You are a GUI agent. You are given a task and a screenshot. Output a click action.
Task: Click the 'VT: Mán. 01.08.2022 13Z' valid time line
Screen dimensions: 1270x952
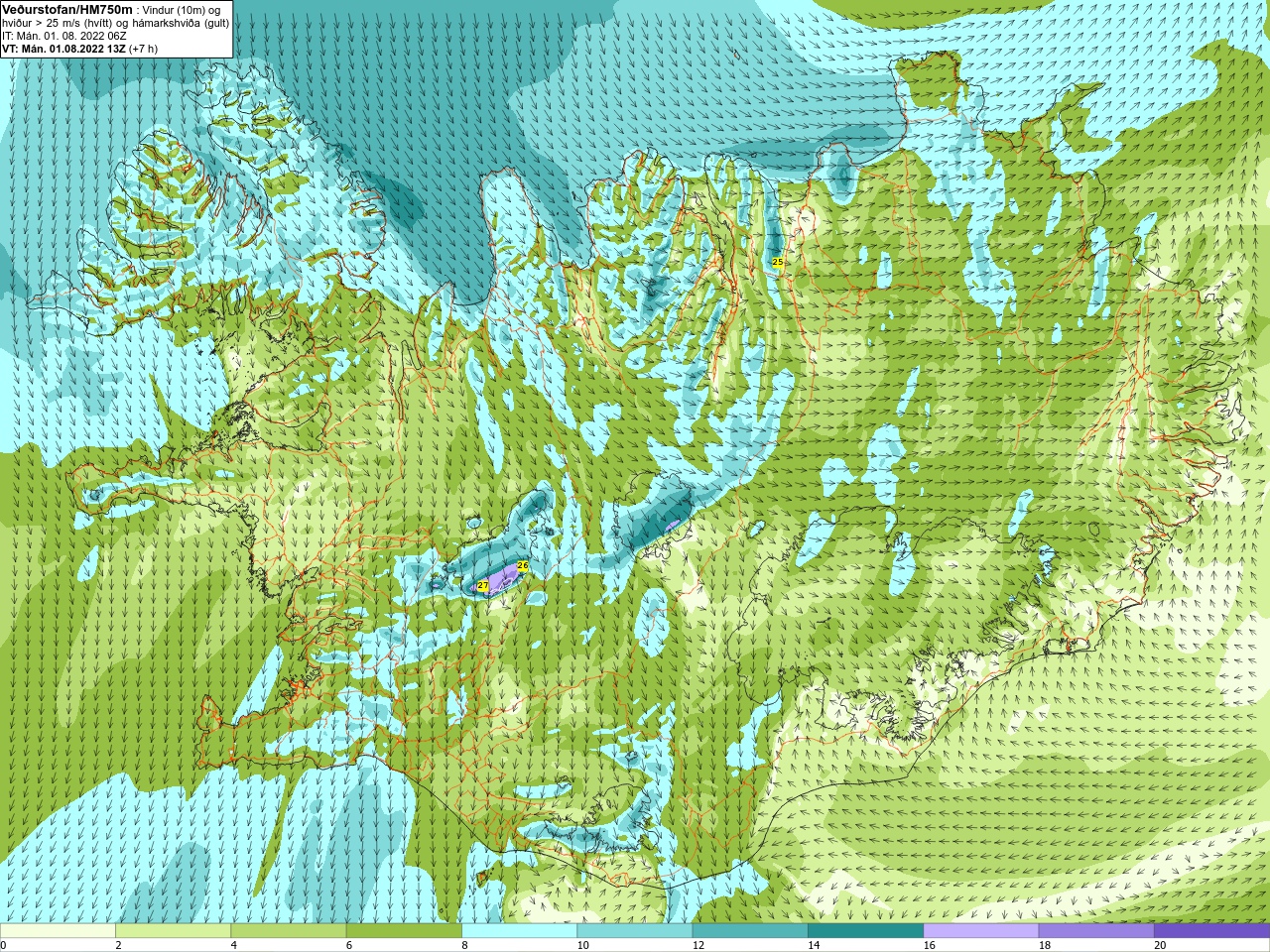coord(63,49)
